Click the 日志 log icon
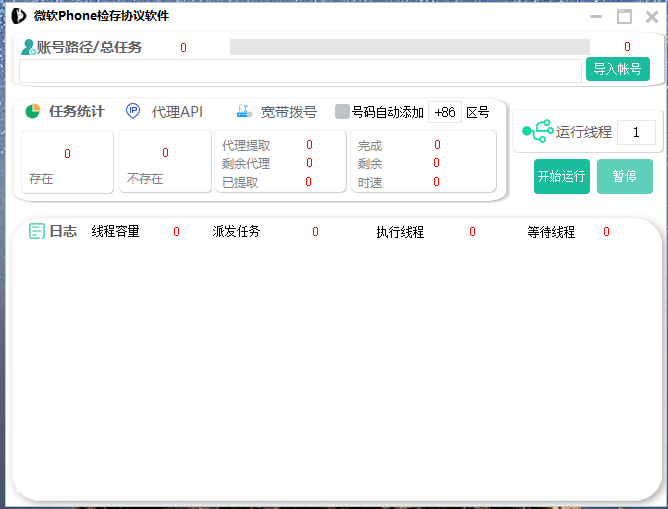 click(x=37, y=231)
